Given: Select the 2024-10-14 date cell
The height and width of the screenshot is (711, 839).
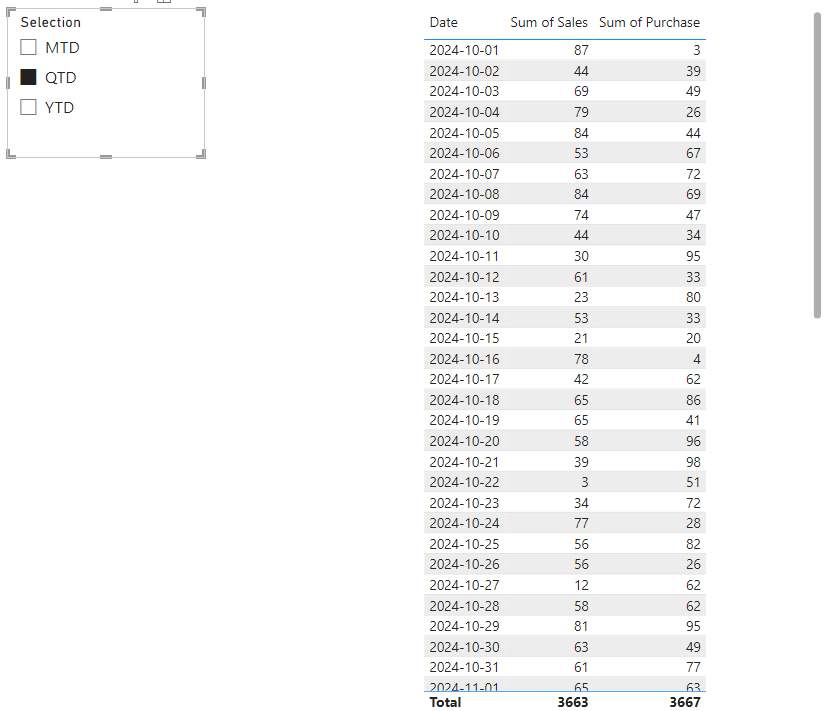Looking at the screenshot, I should coord(464,318).
